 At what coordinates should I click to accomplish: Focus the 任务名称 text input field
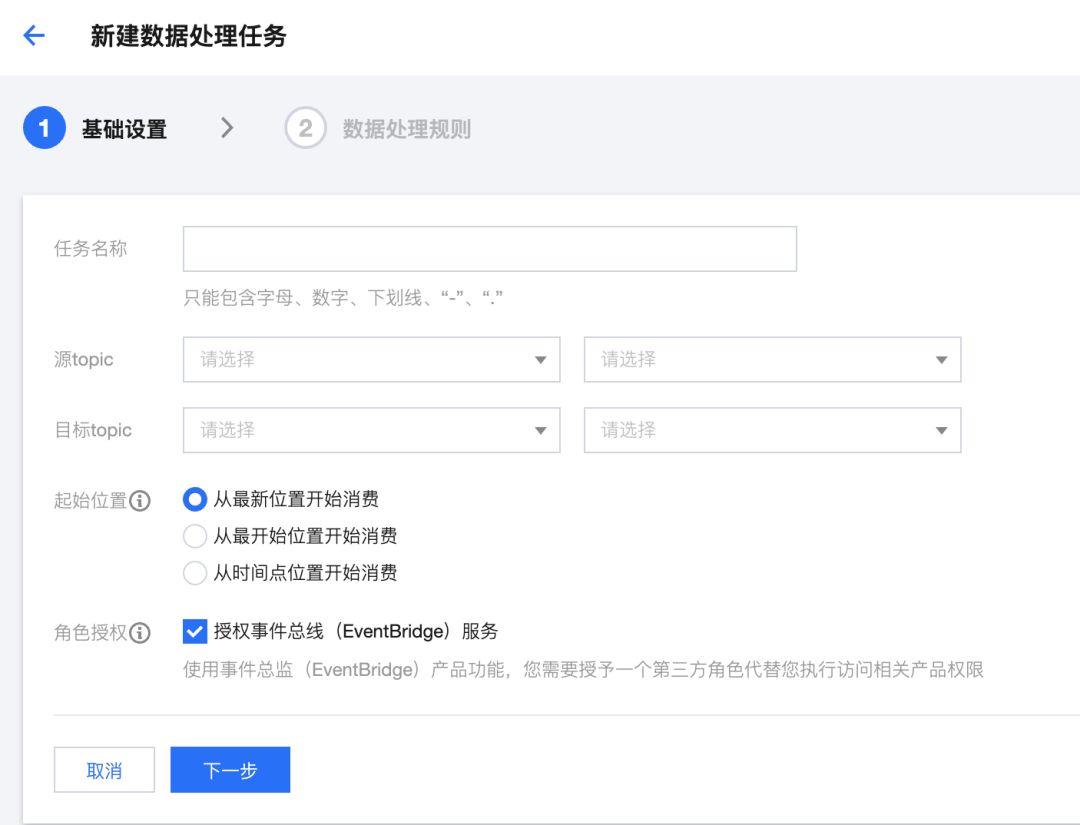point(489,249)
